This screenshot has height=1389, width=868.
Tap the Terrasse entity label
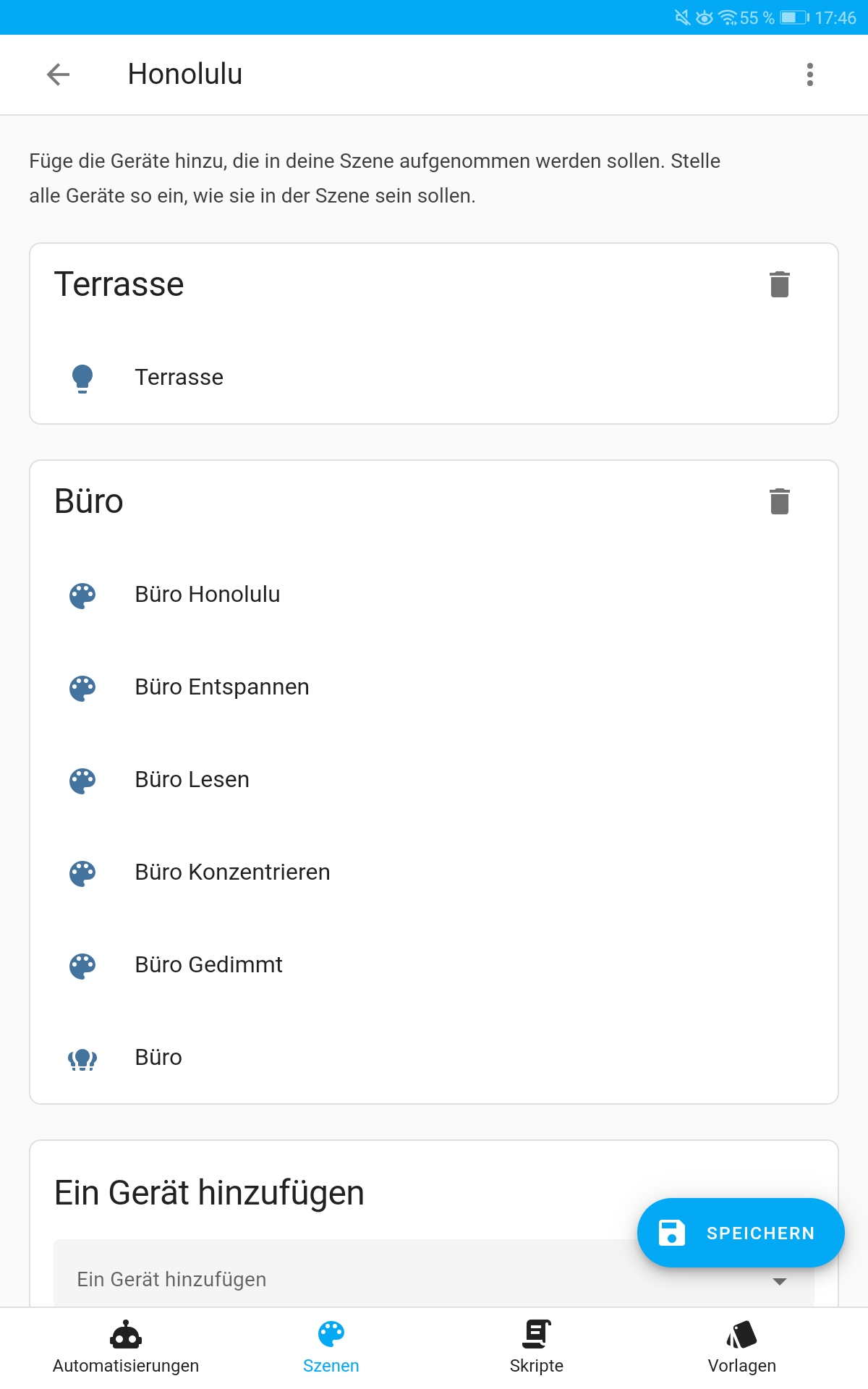[x=179, y=378]
